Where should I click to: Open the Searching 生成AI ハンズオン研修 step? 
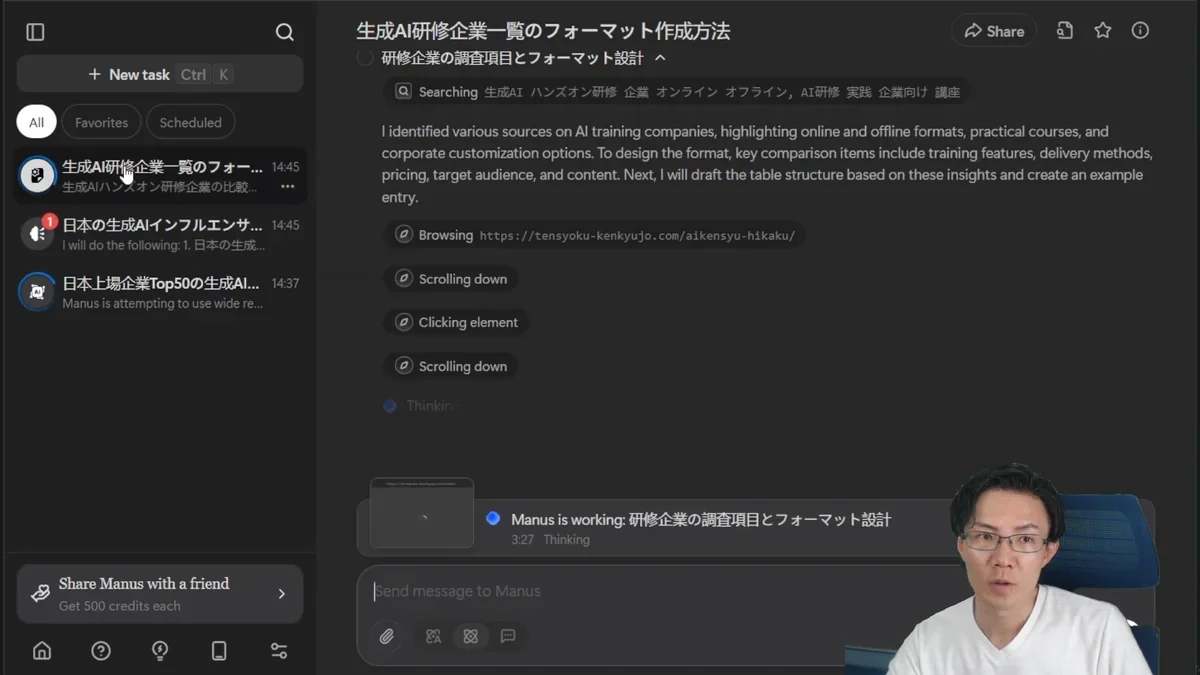click(x=677, y=92)
